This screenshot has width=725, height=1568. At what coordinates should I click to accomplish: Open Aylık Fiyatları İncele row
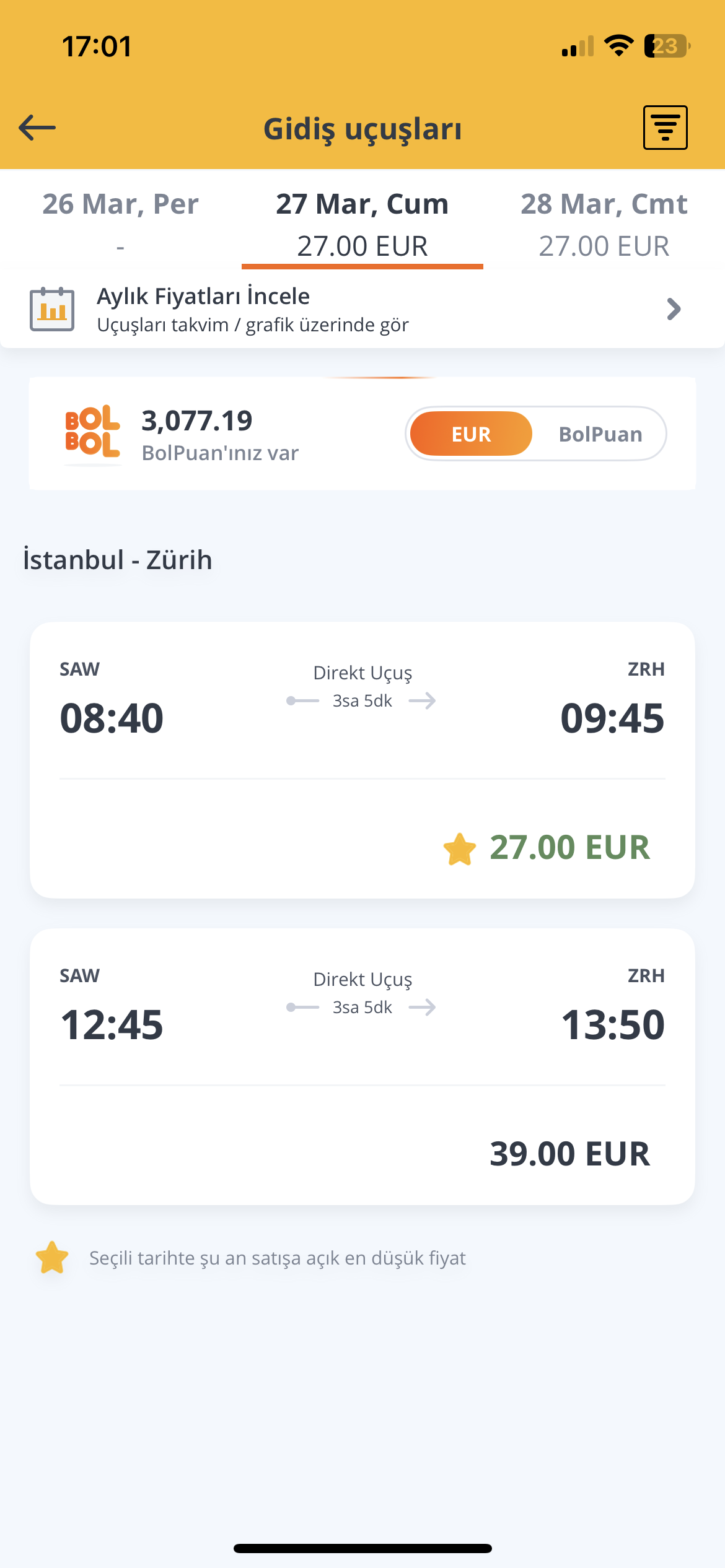tap(362, 308)
